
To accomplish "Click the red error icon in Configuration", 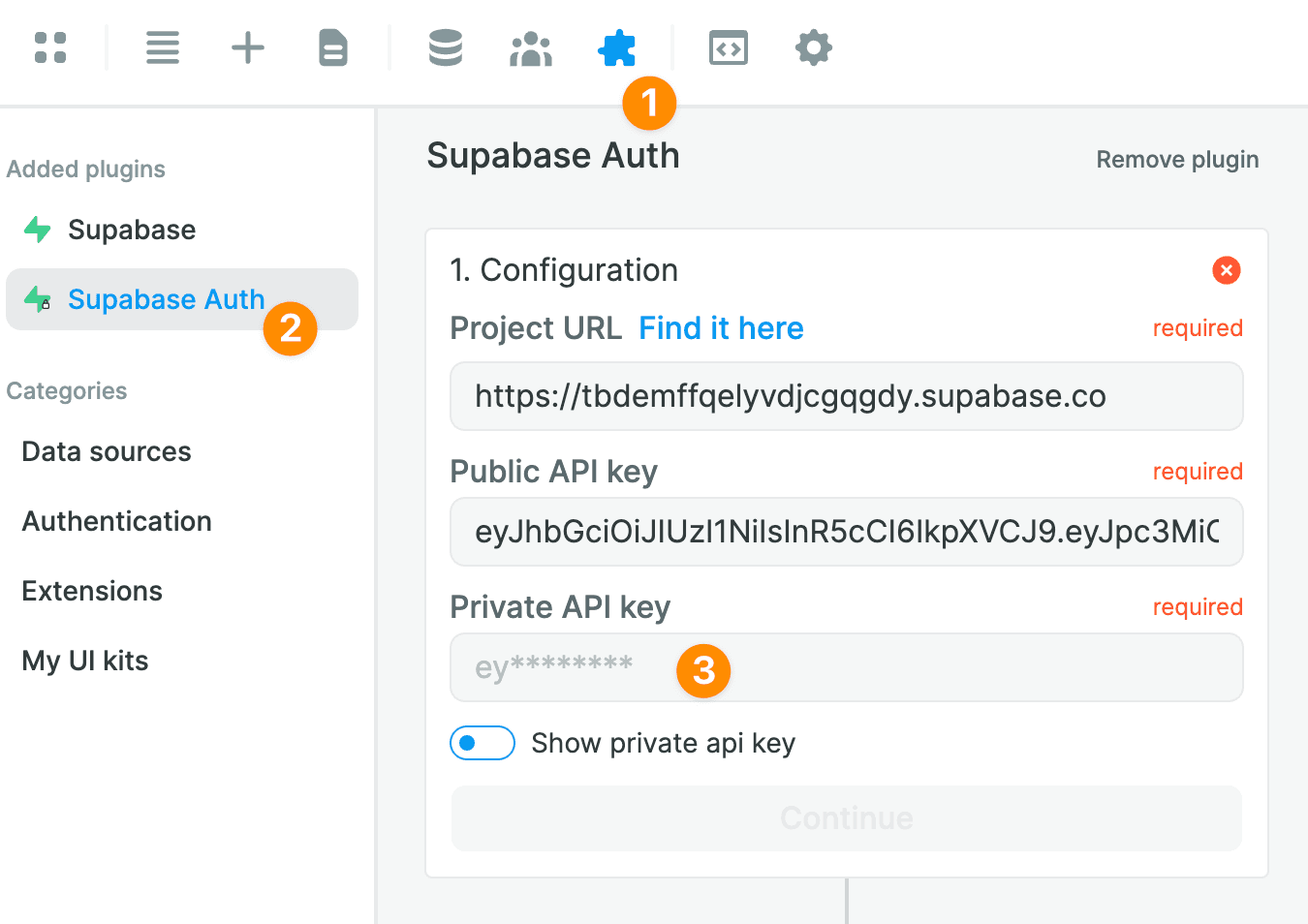I will 1227,270.
